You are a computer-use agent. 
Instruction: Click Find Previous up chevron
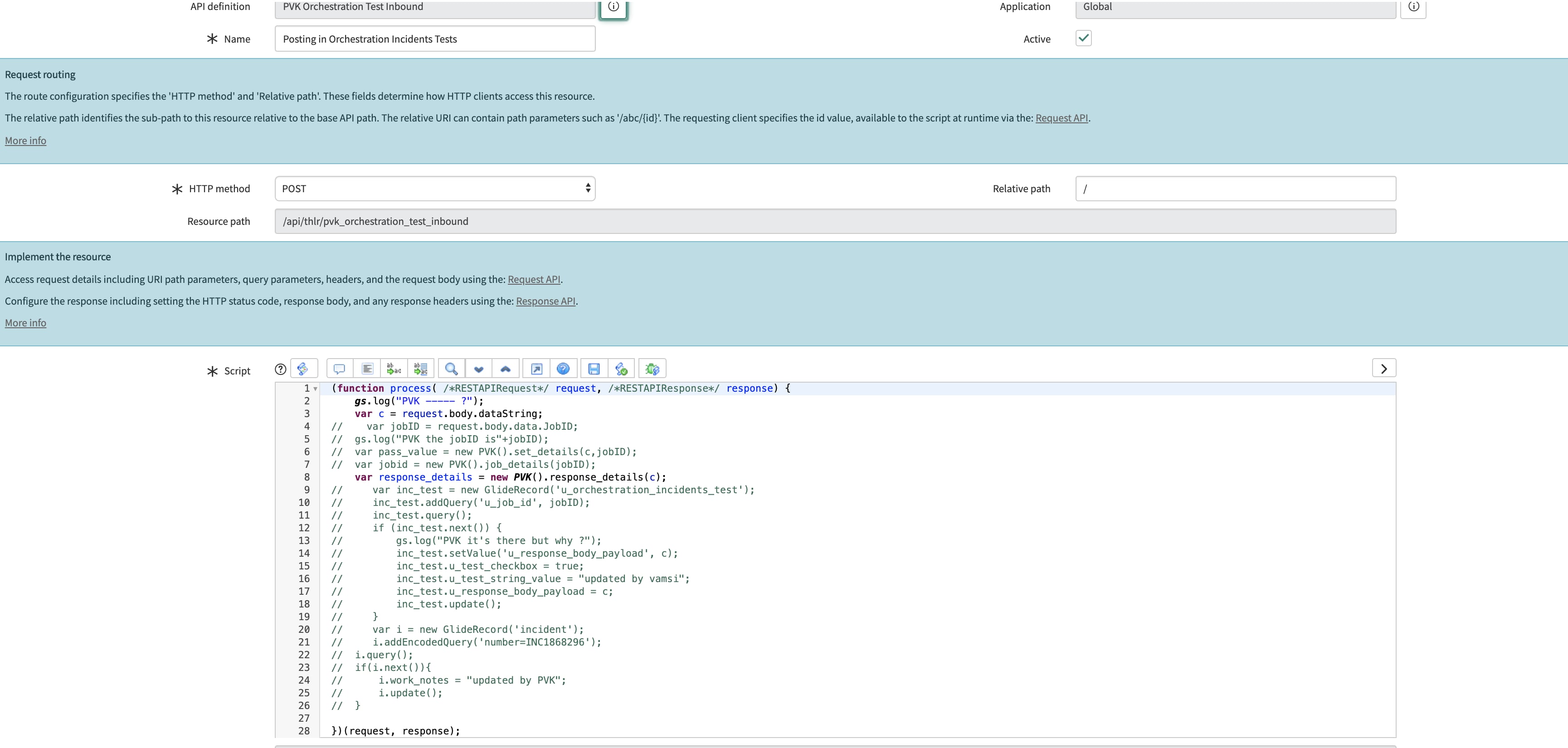[505, 369]
